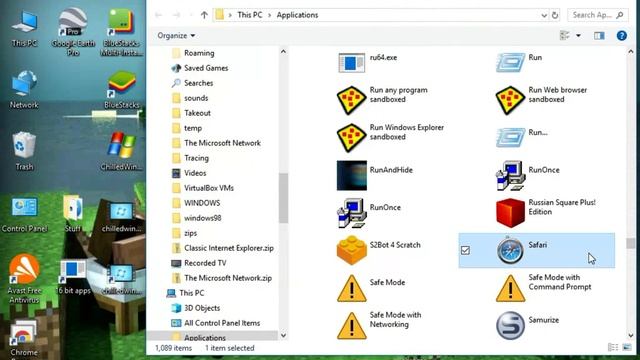This screenshot has height=360, width=640.
Task: Click navigation pane scroll up arrow
Action: click(283, 52)
